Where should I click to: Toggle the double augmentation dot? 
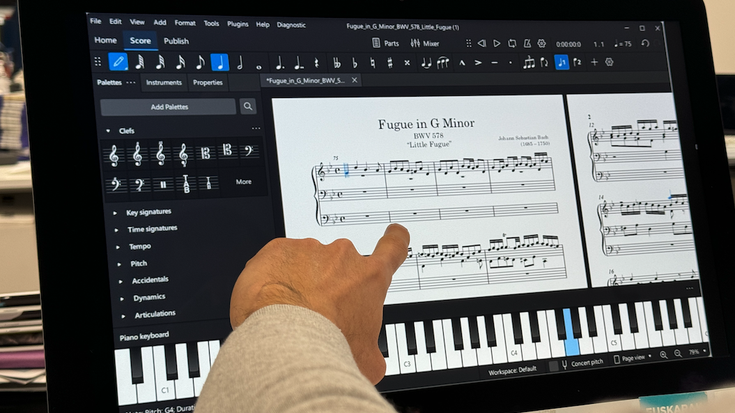tap(298, 63)
